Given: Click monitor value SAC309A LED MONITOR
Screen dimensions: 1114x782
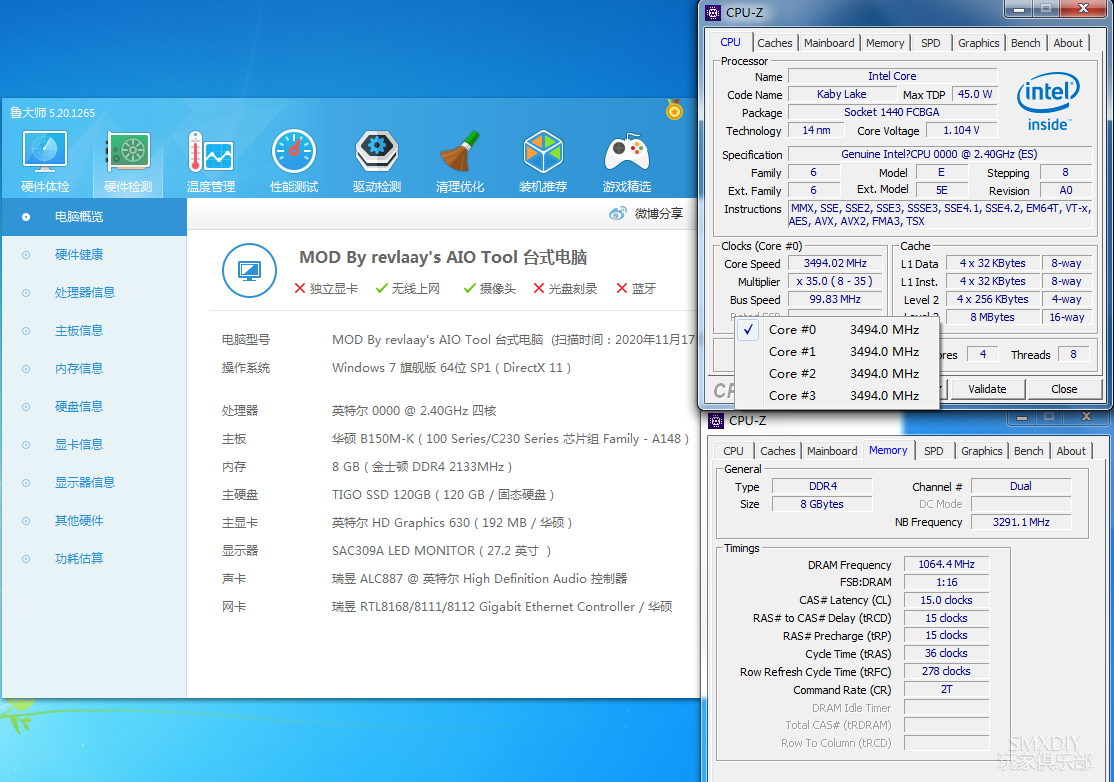Looking at the screenshot, I should (441, 550).
